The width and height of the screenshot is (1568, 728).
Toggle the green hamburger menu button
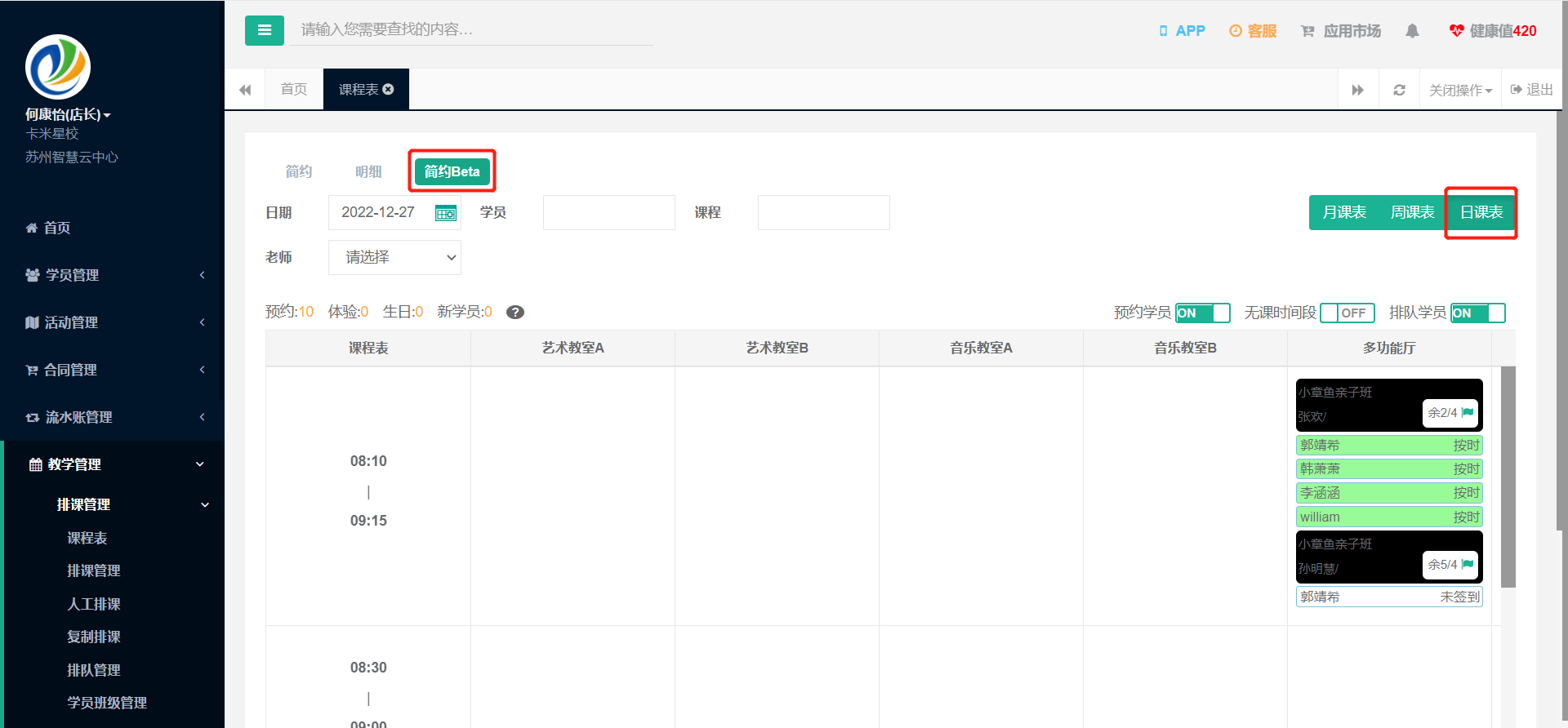point(264,30)
